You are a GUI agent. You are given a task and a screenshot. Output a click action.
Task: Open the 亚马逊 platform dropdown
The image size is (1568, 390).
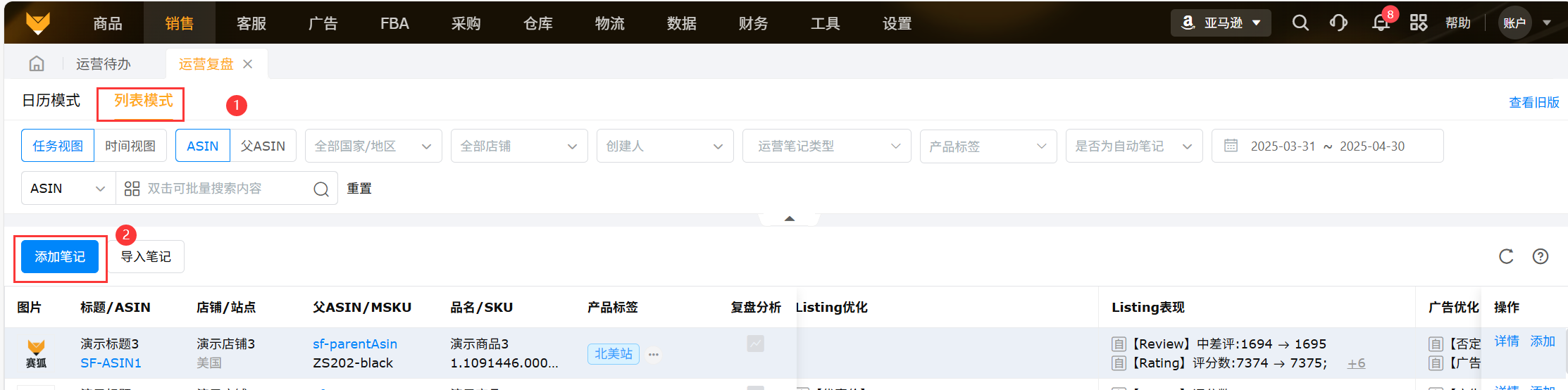click(1221, 23)
